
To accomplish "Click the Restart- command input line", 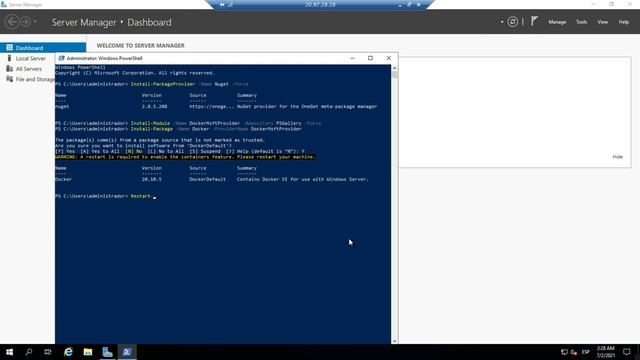I will point(106,196).
